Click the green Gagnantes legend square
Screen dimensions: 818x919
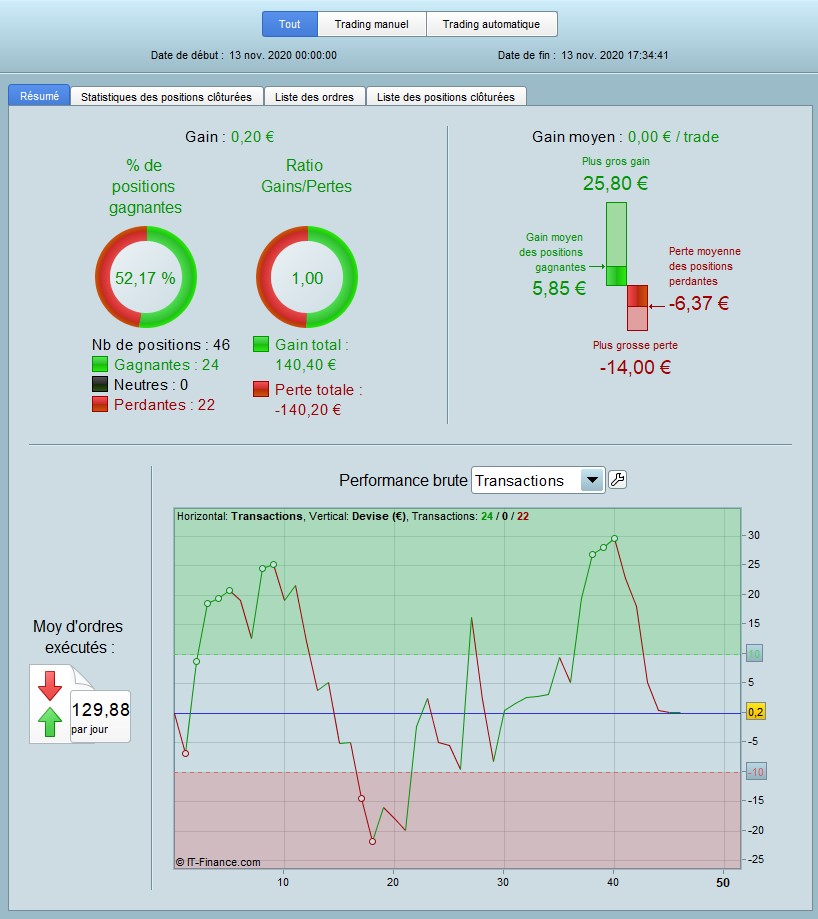pos(100,365)
